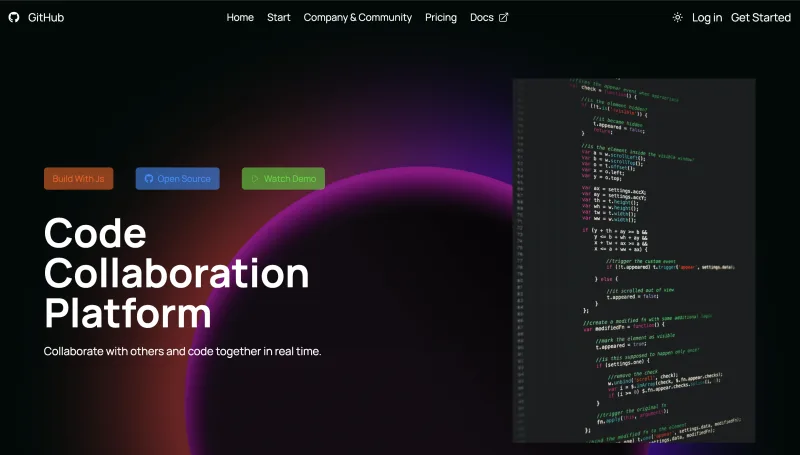Click the GitHub brand name text
This screenshot has height=455, width=800.
46,17
